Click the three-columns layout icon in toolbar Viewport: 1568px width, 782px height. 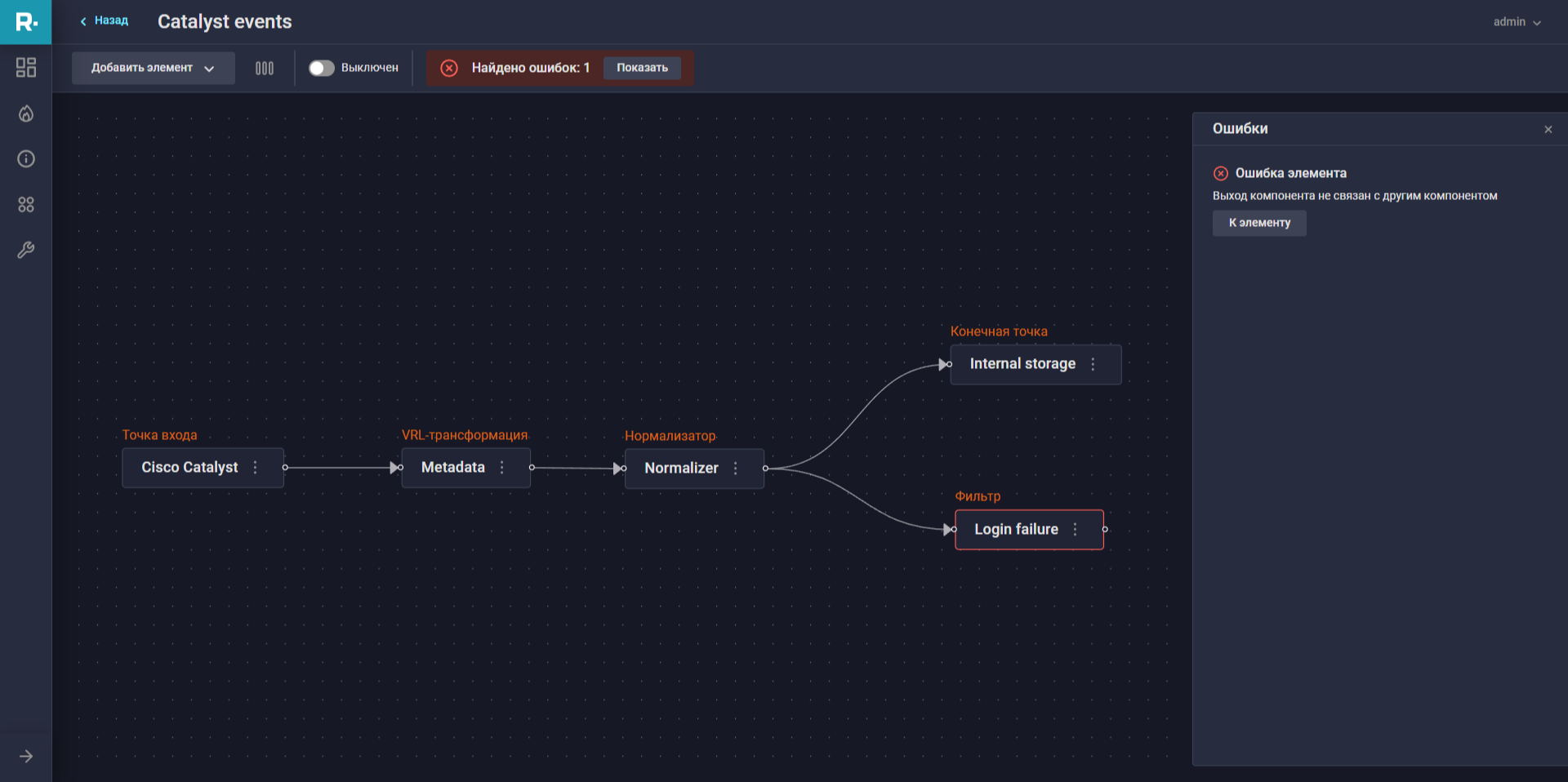click(x=265, y=69)
